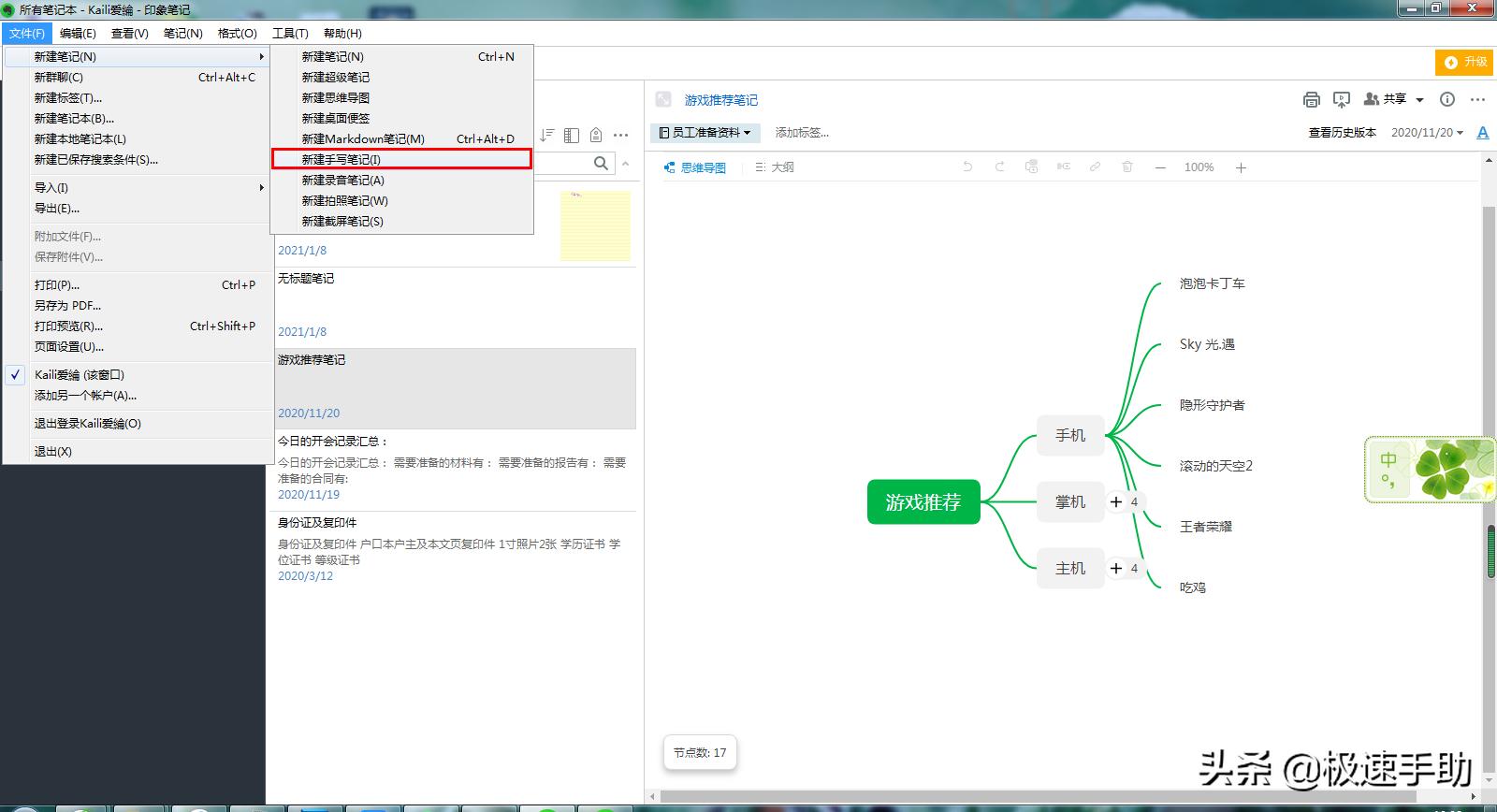Screen dimensions: 1497x812
Task: Choose 导出(E)... menu item
Action: click(138, 208)
